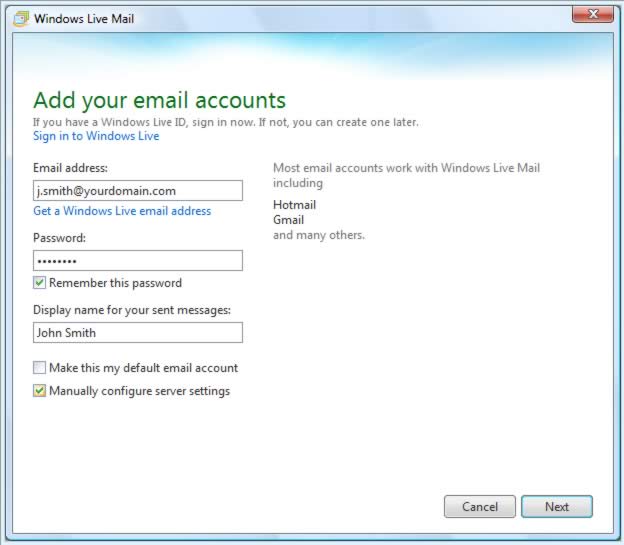The height and width of the screenshot is (545, 624).
Task: Click the Gmail text
Action: point(289,220)
